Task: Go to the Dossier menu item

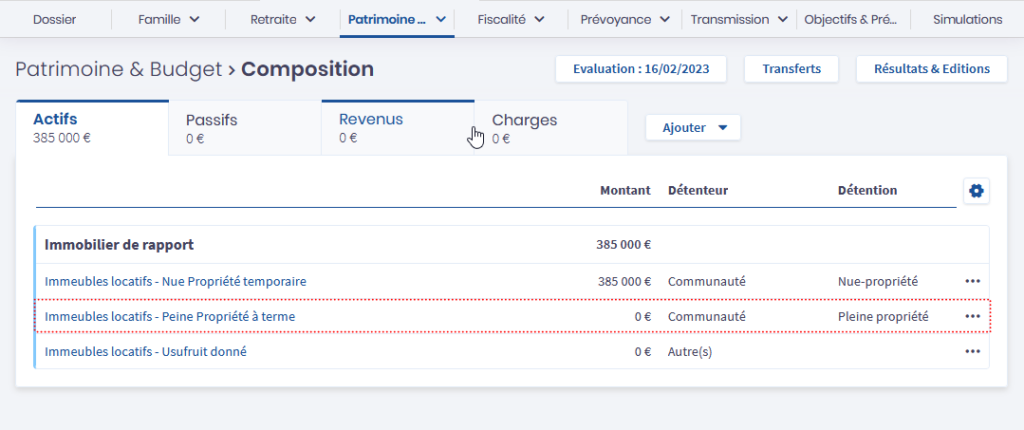Action: click(54, 19)
